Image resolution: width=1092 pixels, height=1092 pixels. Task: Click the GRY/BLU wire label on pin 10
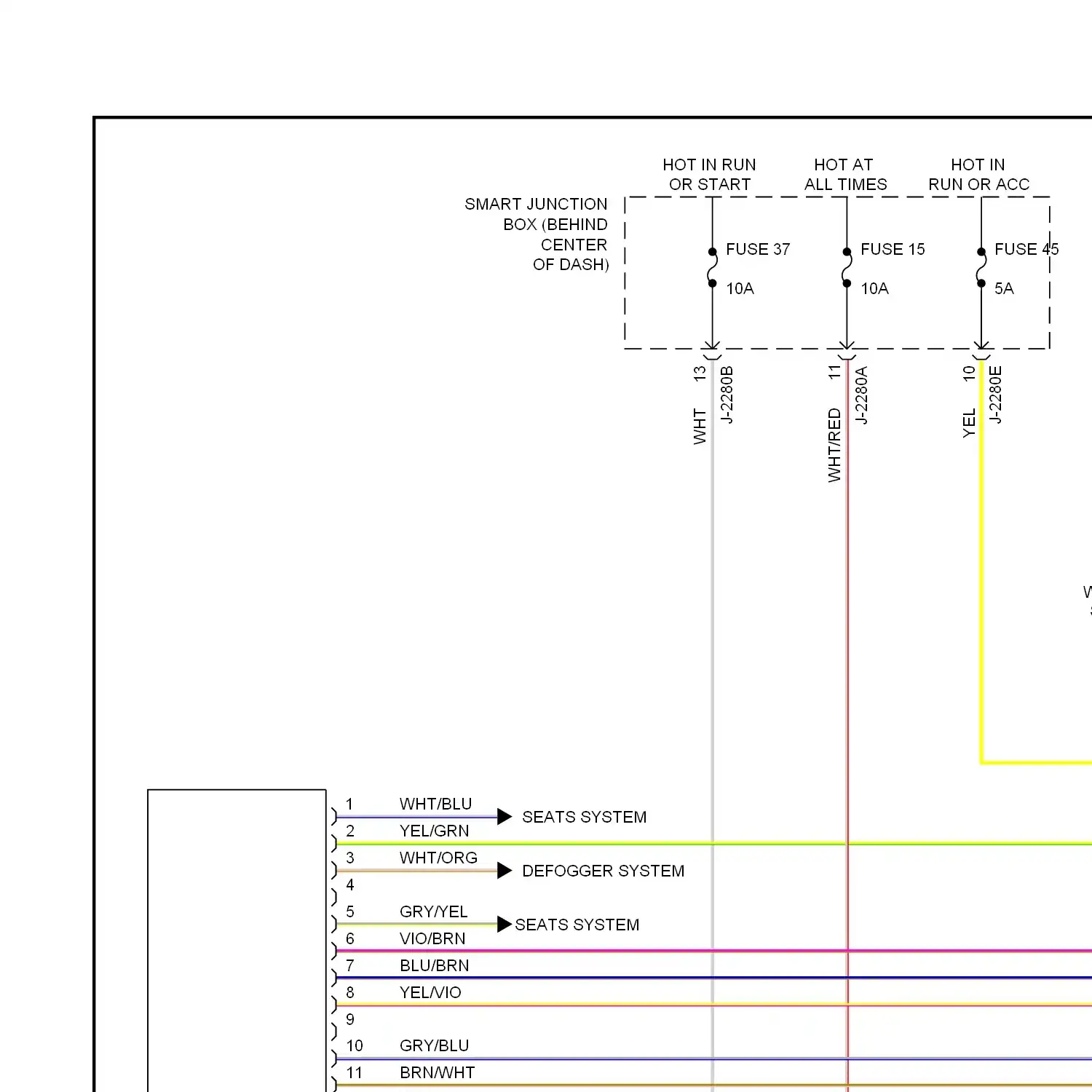[434, 1046]
